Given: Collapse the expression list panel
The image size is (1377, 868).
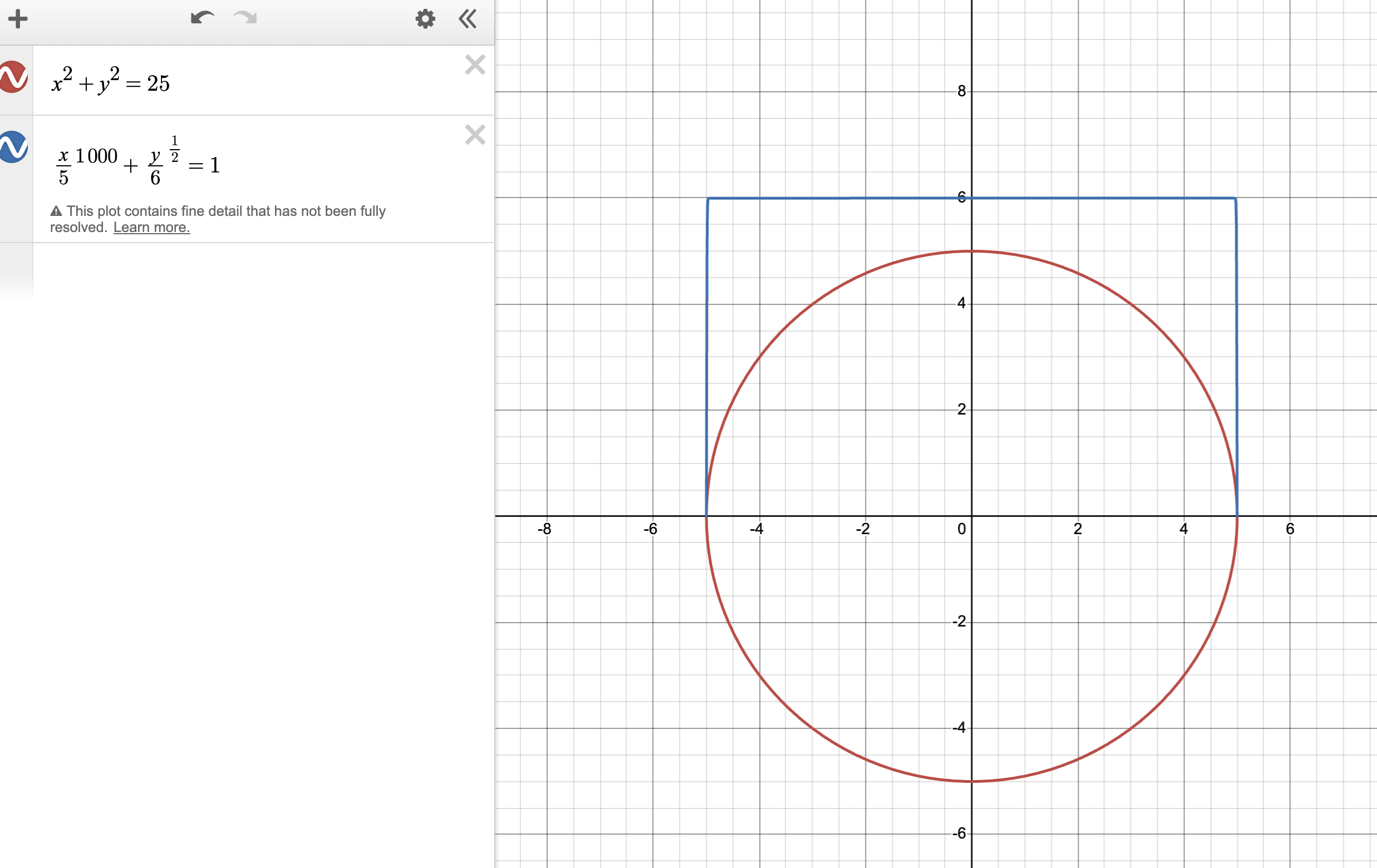Looking at the screenshot, I should [468, 19].
